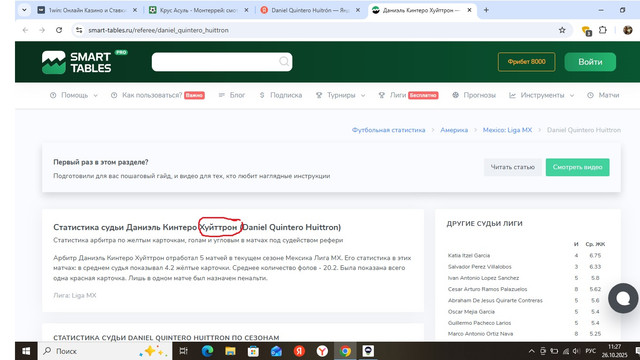This screenshot has height=360, width=640.
Task: Close the Daniel Quintero Huitrón Yandex tab
Action: click(x=358, y=10)
